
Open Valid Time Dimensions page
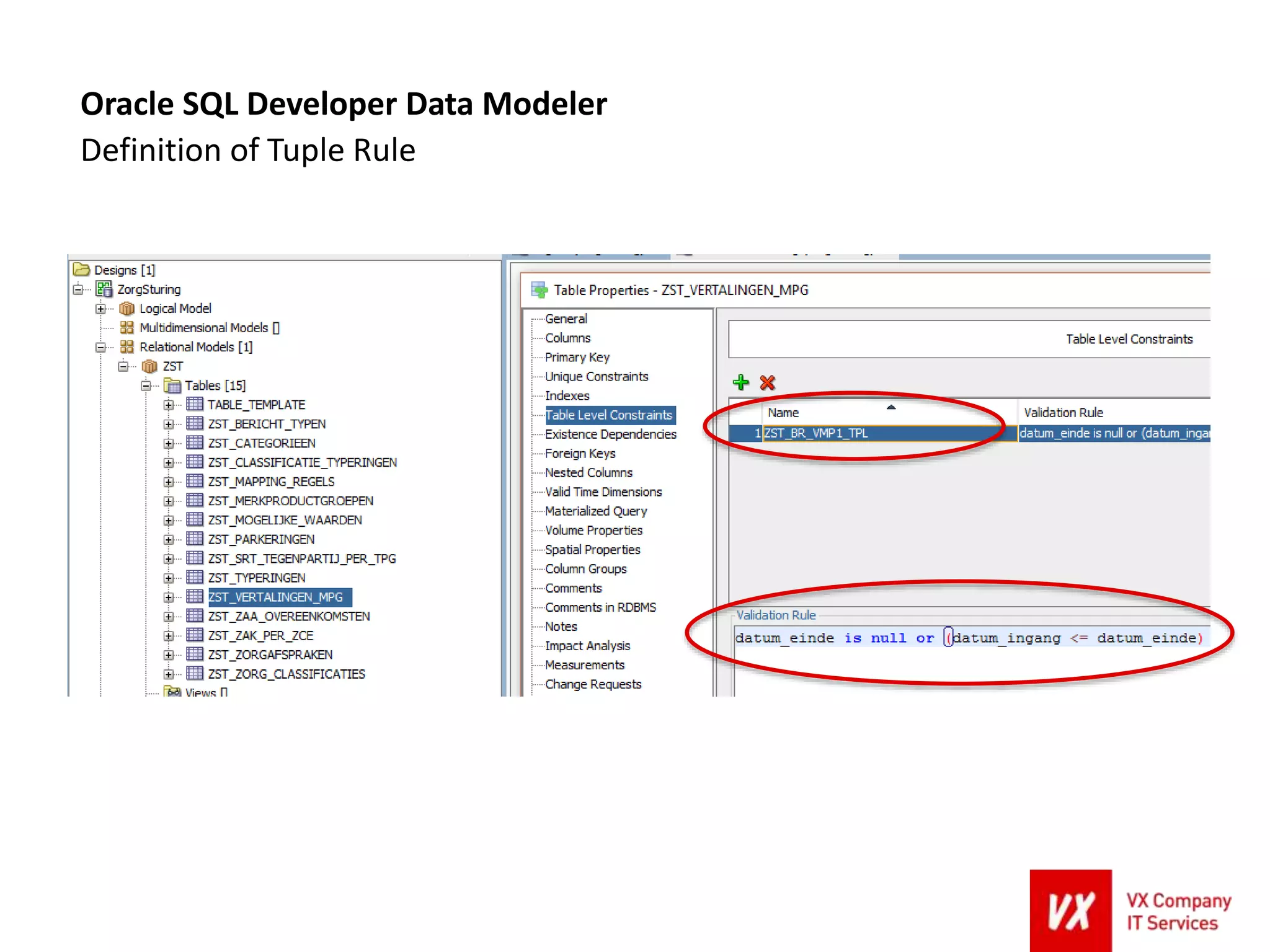603,491
